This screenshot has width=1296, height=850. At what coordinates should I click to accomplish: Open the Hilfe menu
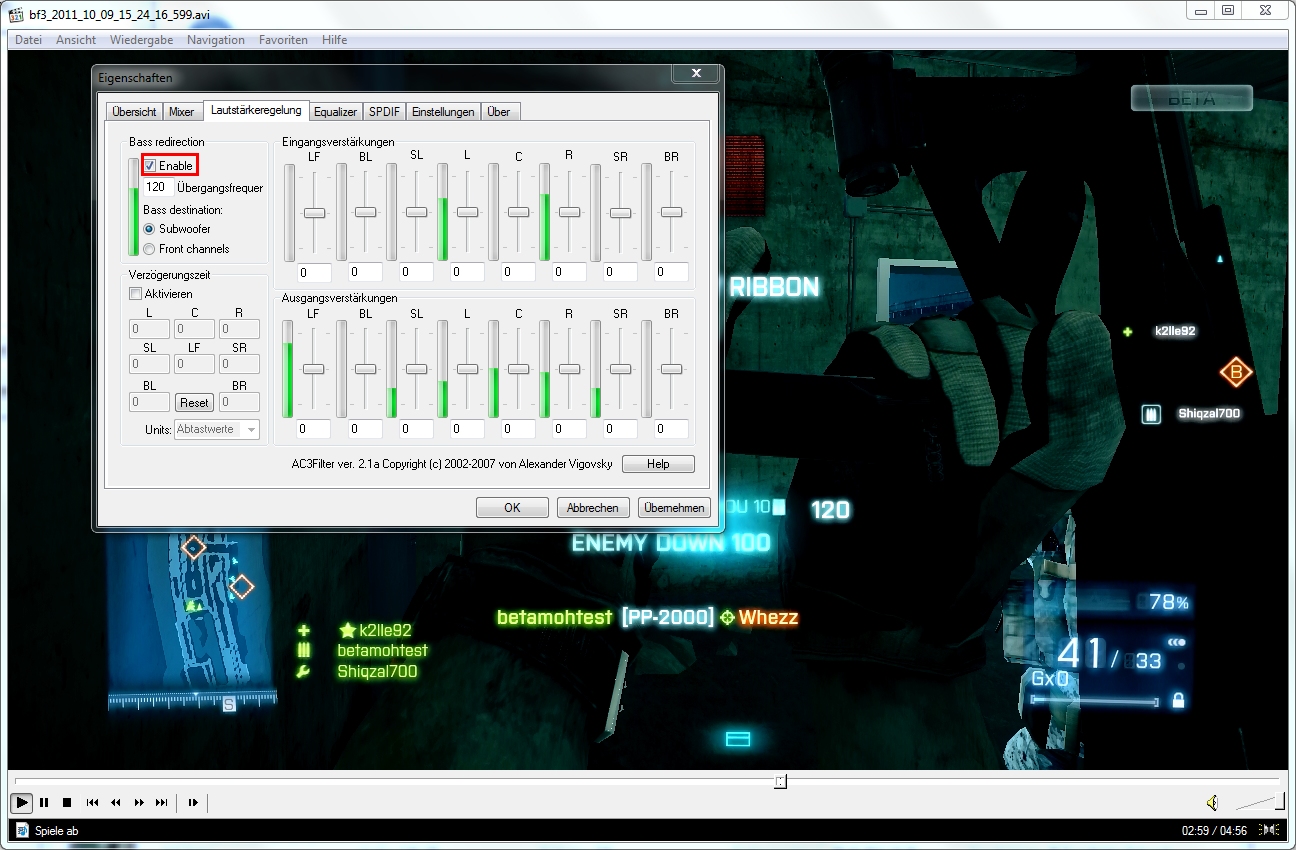[334, 40]
